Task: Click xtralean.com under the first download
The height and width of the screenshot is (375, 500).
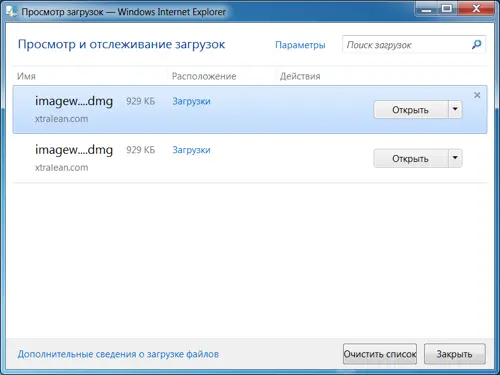Action: [61, 119]
